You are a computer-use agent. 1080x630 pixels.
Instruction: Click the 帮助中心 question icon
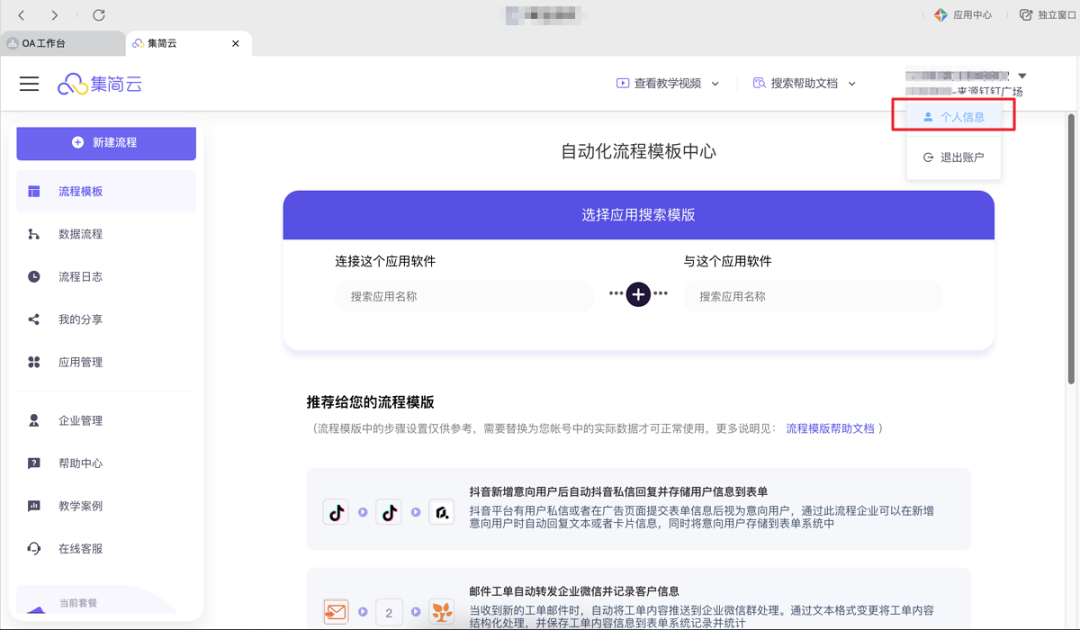[34, 463]
